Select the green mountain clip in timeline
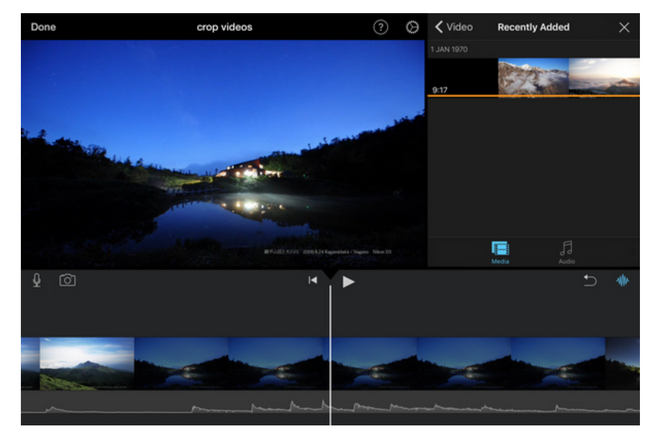Viewport: 650px width, 437px height. [86, 363]
